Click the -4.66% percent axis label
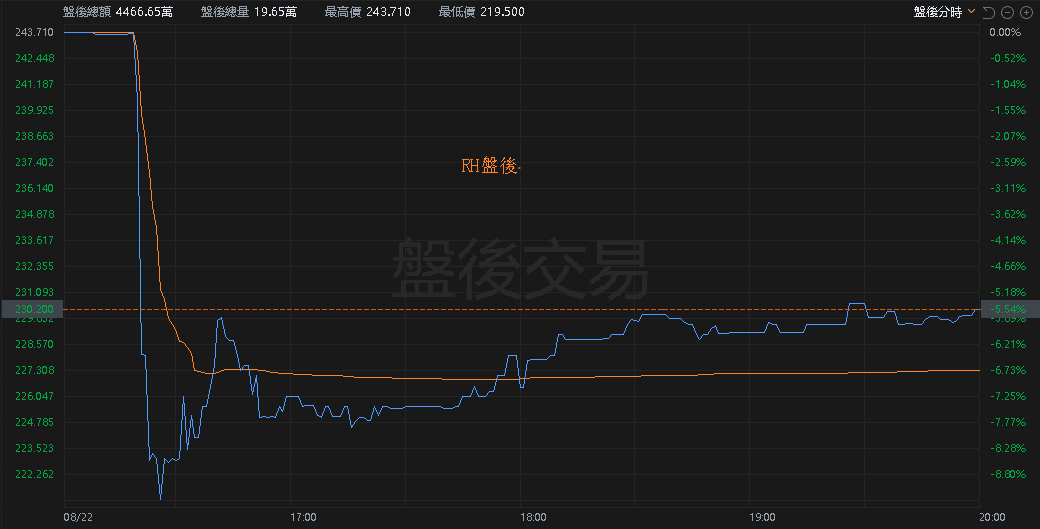The width and height of the screenshot is (1040, 529). tap(1008, 266)
